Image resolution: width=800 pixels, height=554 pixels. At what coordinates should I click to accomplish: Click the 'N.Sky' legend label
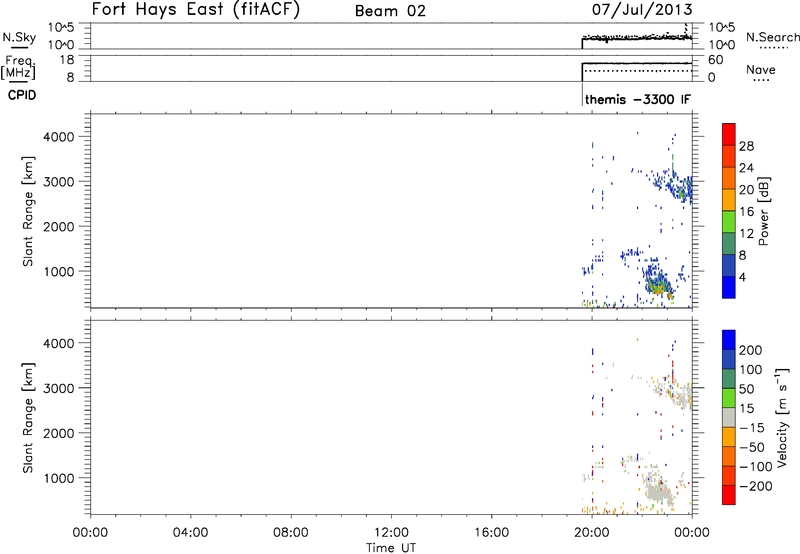pyautogui.click(x=19, y=37)
